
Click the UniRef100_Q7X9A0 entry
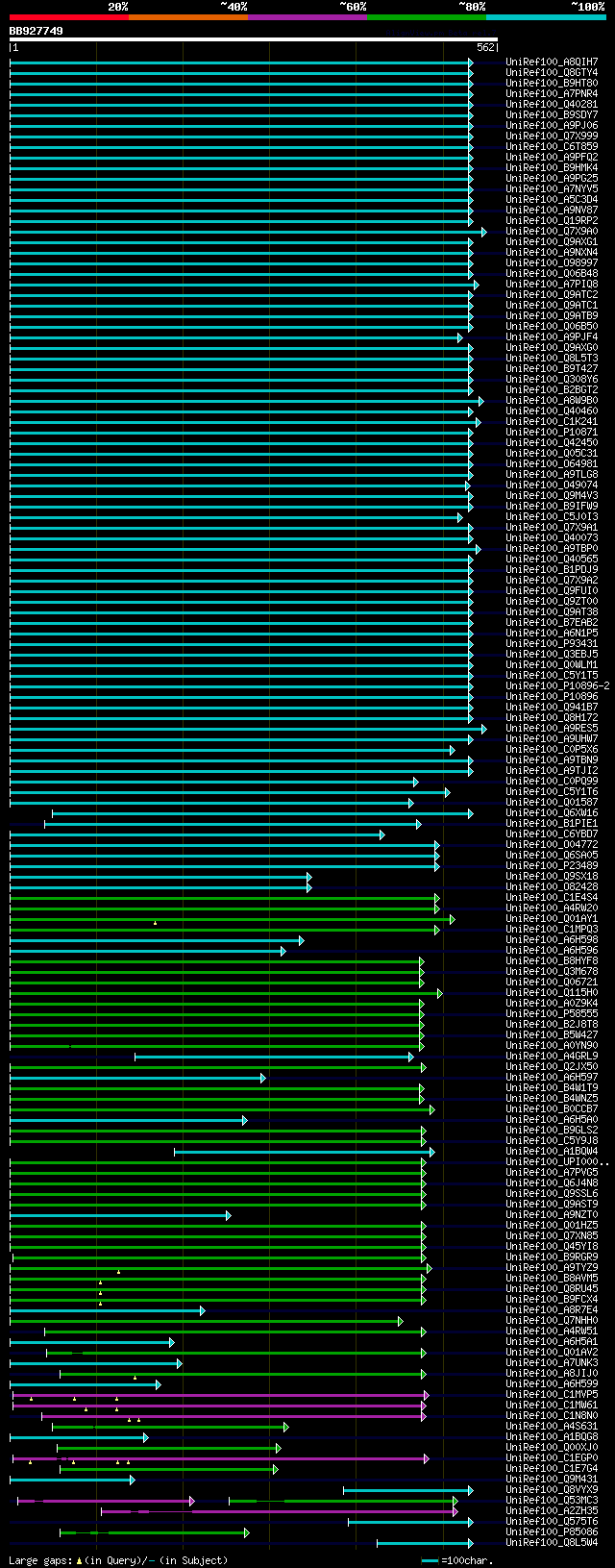pyautogui.click(x=552, y=232)
